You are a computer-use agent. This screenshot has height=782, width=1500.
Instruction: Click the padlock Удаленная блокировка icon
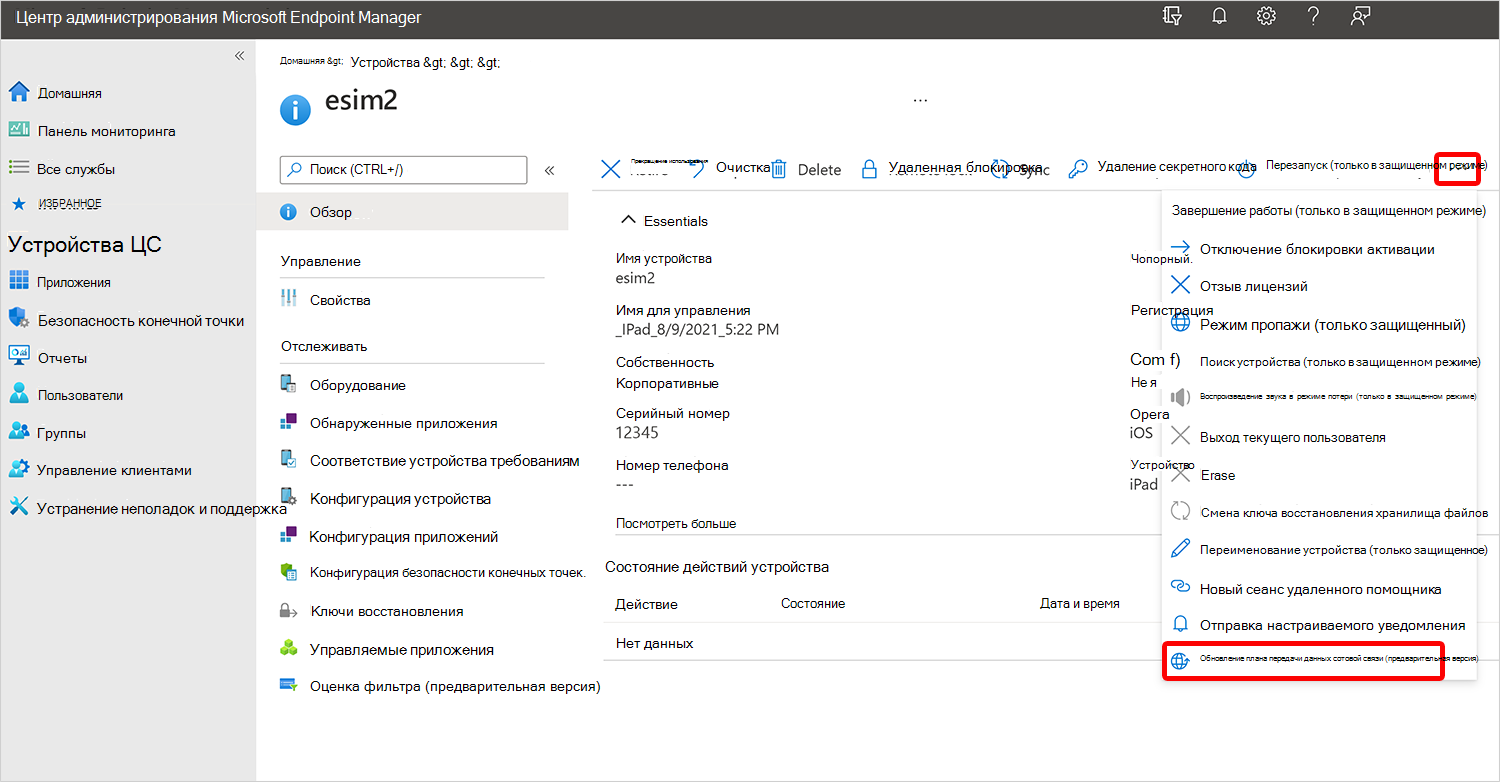(x=869, y=169)
